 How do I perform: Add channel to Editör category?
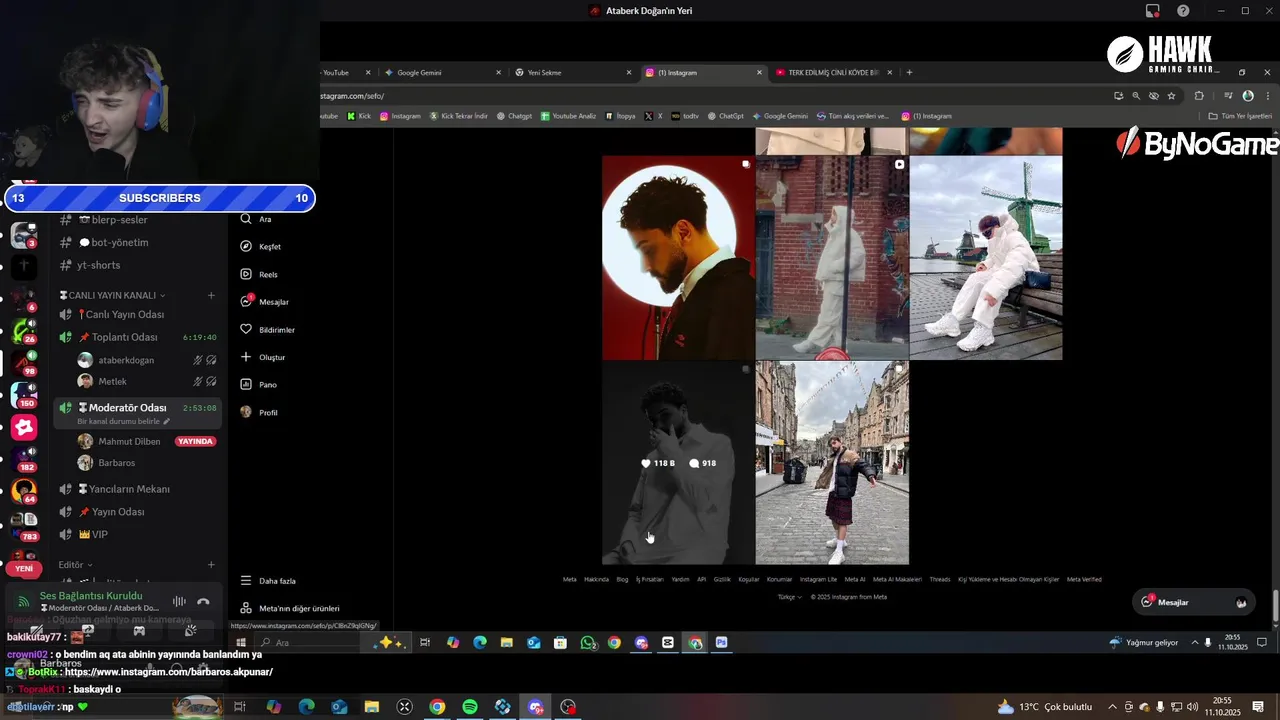pyautogui.click(x=211, y=565)
